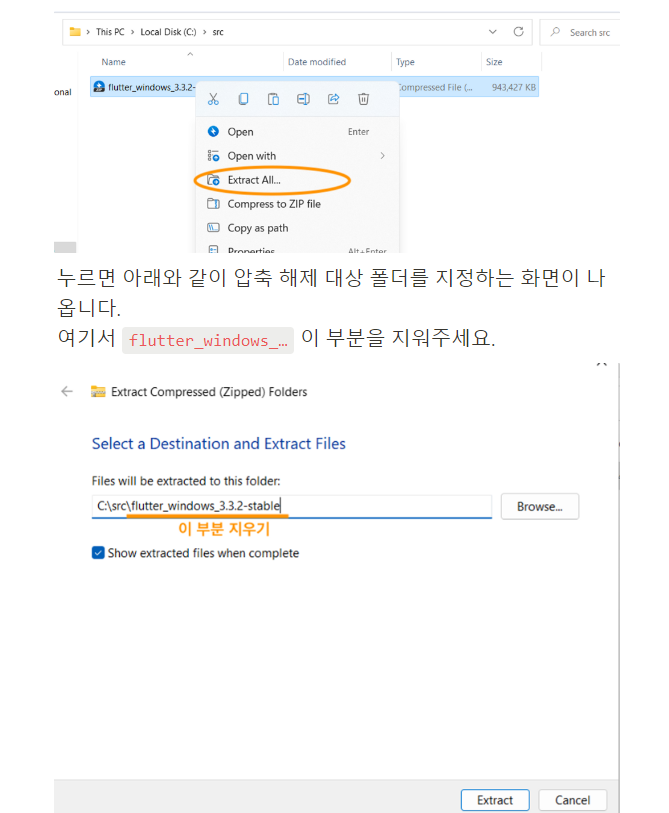Image resolution: width=669 pixels, height=813 pixels.
Task: Choose Open with in the context menu
Action: (297, 156)
